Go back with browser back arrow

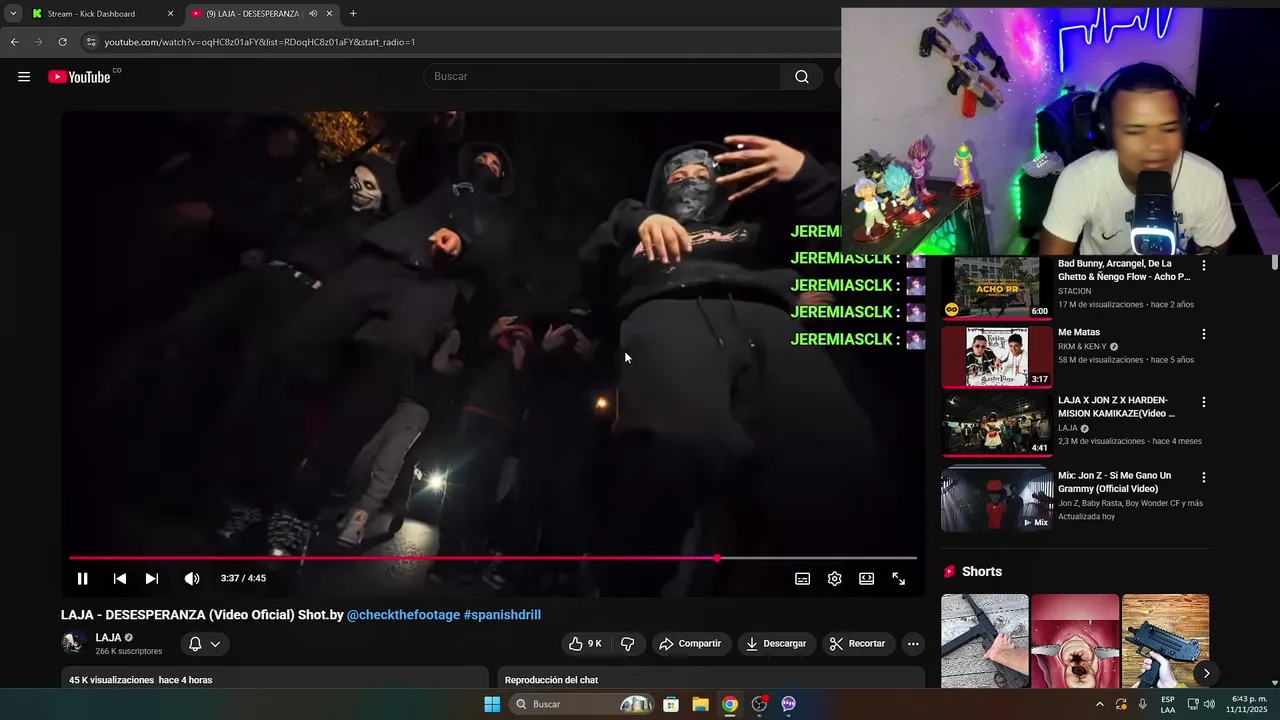click(x=14, y=42)
